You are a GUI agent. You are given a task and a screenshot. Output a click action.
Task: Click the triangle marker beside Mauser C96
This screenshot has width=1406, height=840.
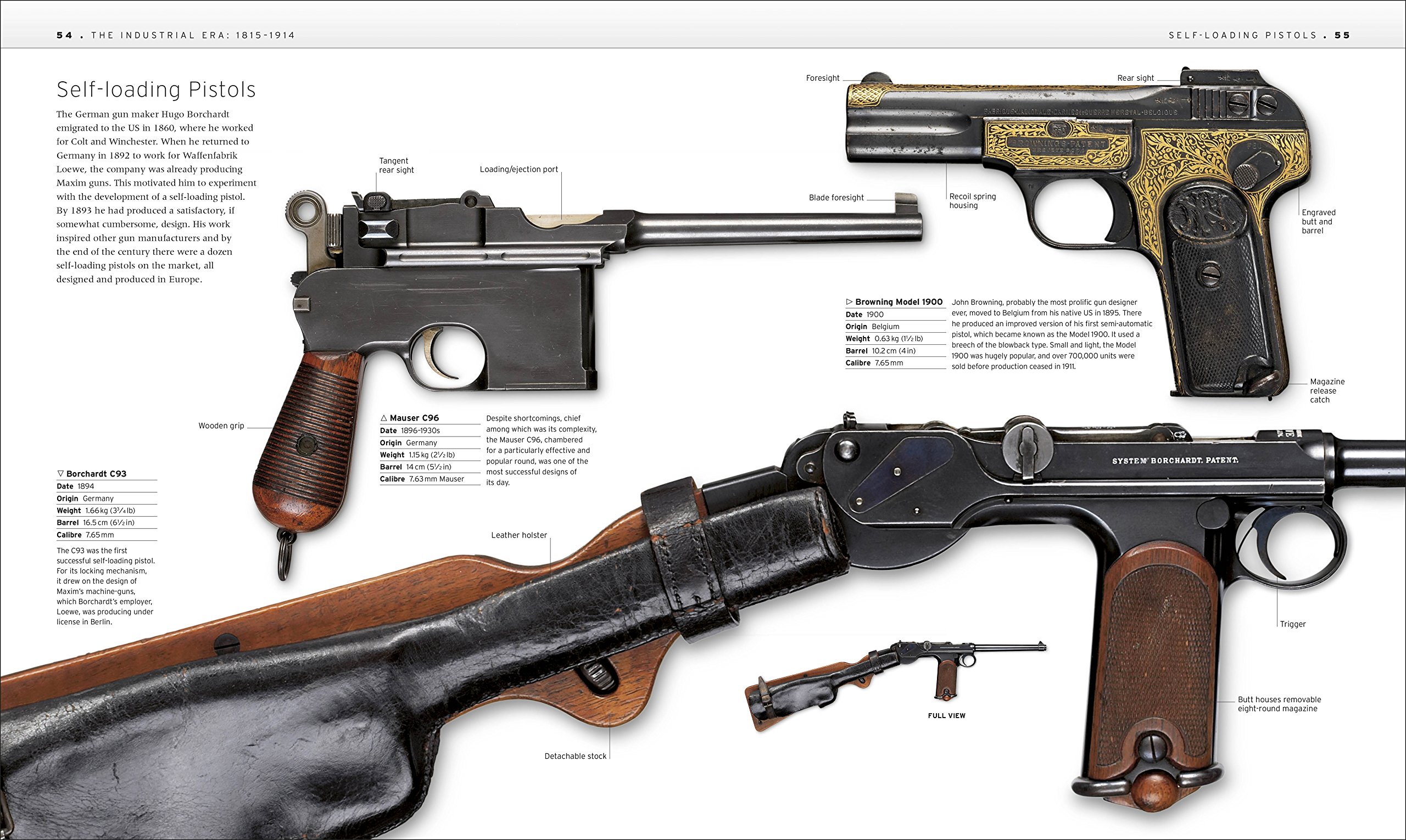tap(383, 418)
